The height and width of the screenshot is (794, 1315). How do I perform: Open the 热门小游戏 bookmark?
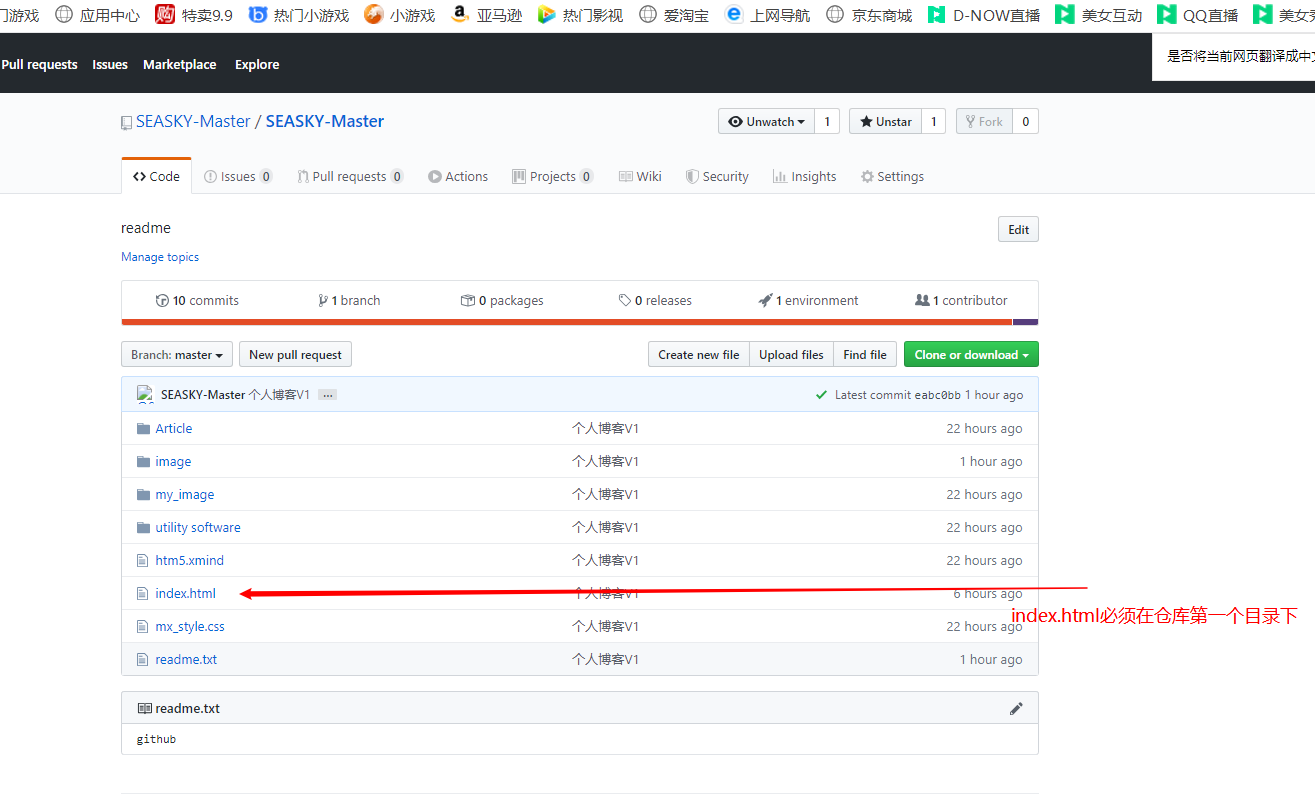tap(299, 15)
